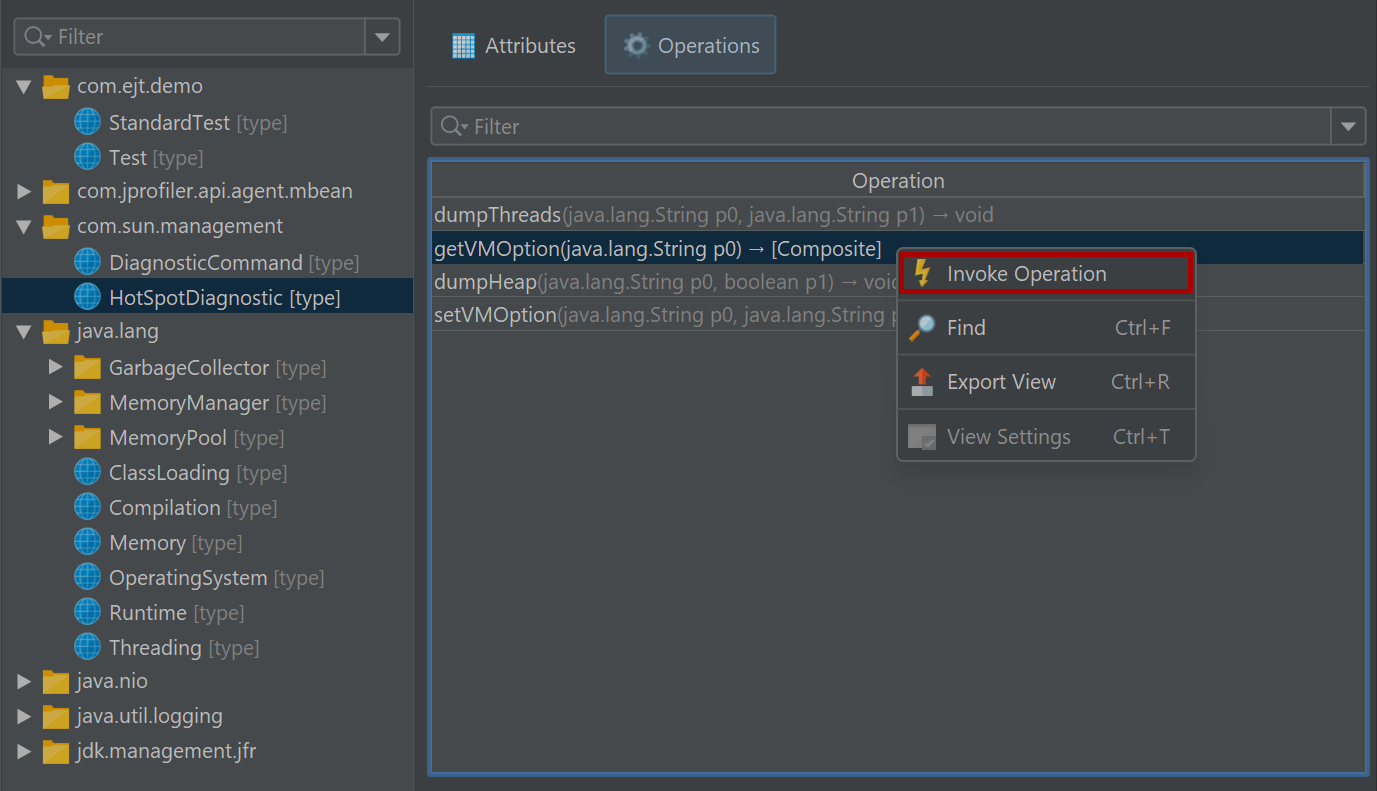Click the lightning bolt Invoke Operation icon
Screen dimensions: 1377x791
(922, 274)
